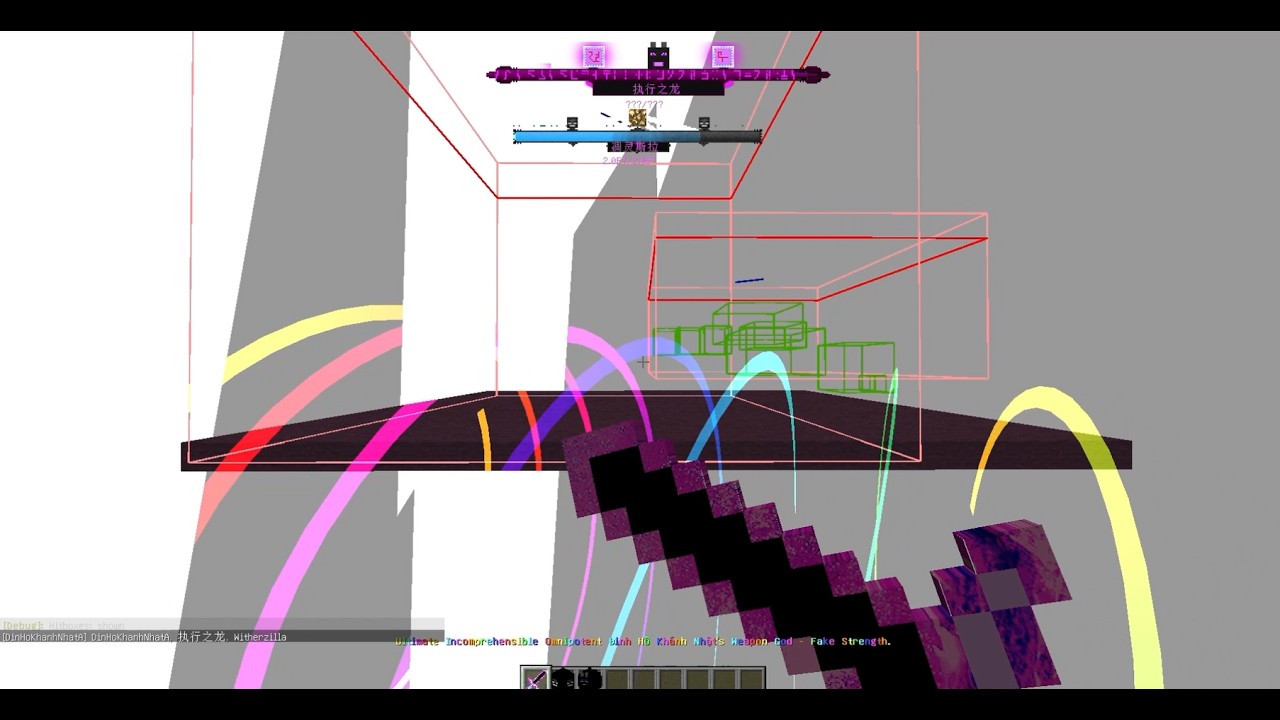Select the second hotbar slot item
1280x720 pixels.
563,679
